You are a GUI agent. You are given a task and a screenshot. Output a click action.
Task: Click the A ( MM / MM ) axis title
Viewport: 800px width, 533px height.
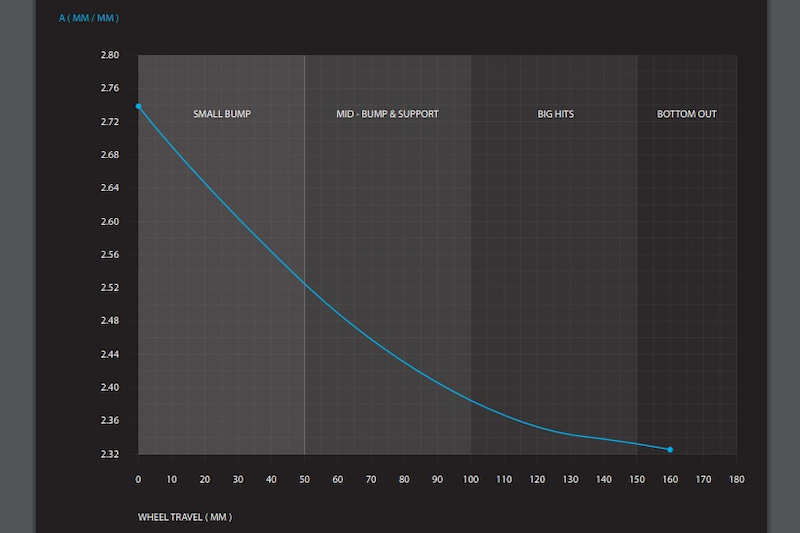(x=89, y=18)
